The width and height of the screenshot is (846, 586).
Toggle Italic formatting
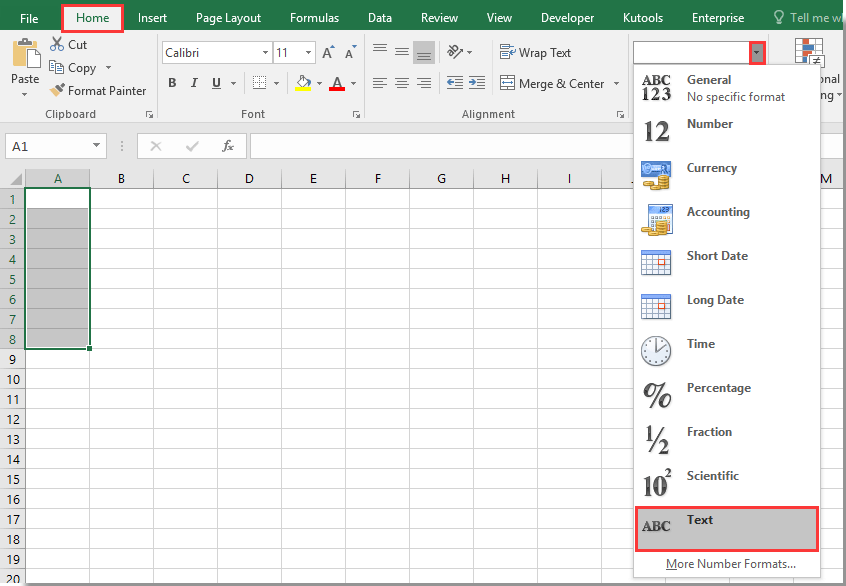[194, 84]
